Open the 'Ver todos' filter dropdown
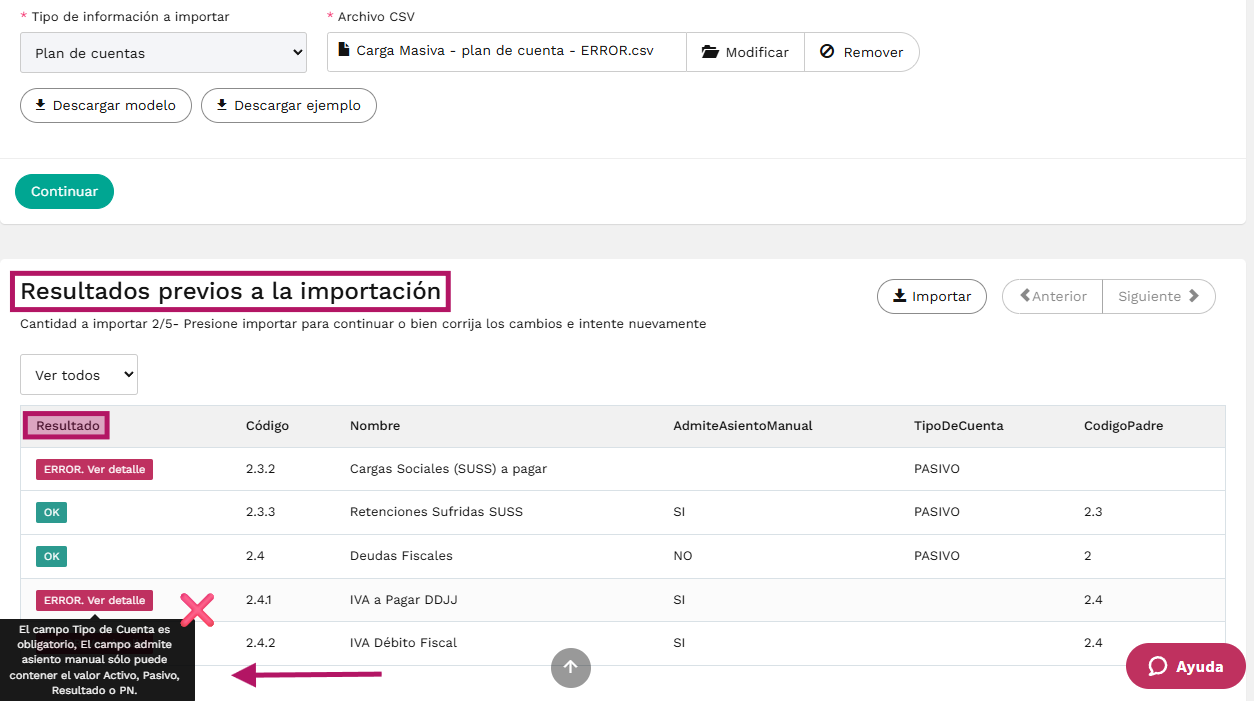The width and height of the screenshot is (1254, 701). coord(79,375)
